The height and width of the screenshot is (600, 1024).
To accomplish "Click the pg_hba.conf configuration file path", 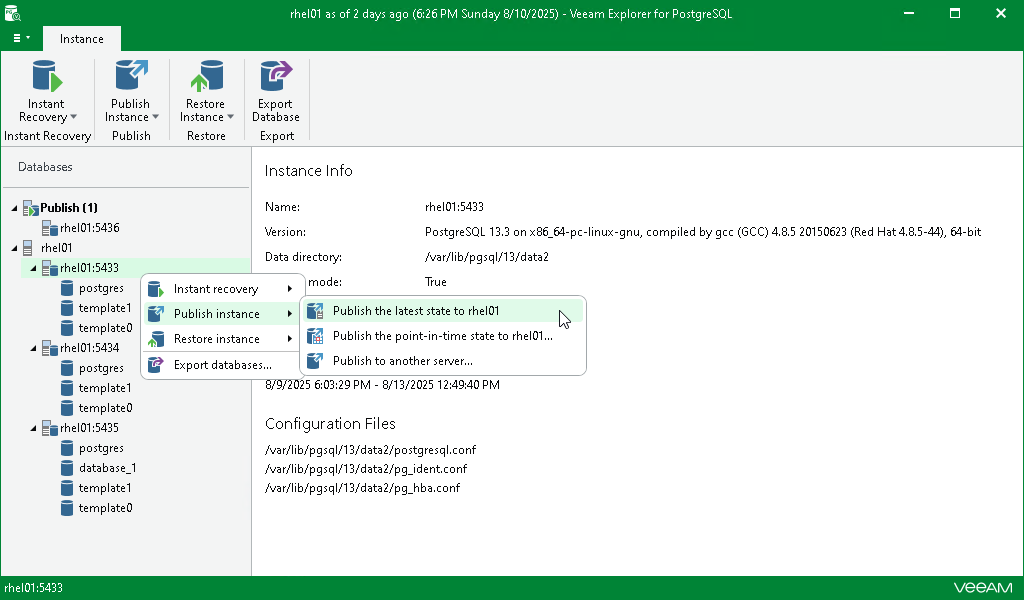I will pyautogui.click(x=362, y=488).
